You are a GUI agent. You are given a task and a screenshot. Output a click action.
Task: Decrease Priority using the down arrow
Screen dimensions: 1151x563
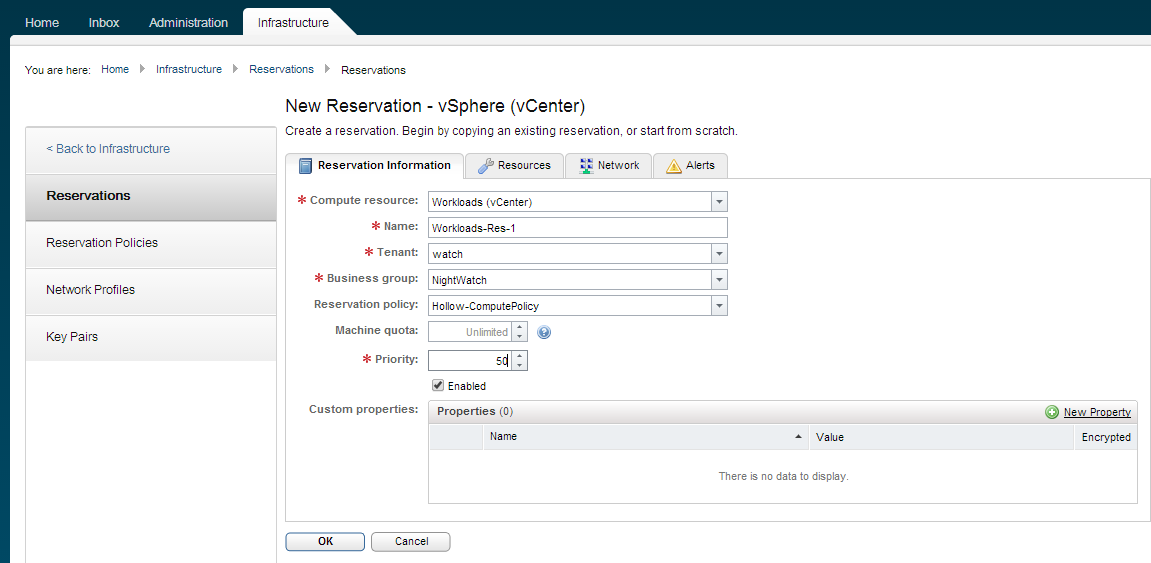pos(520,366)
